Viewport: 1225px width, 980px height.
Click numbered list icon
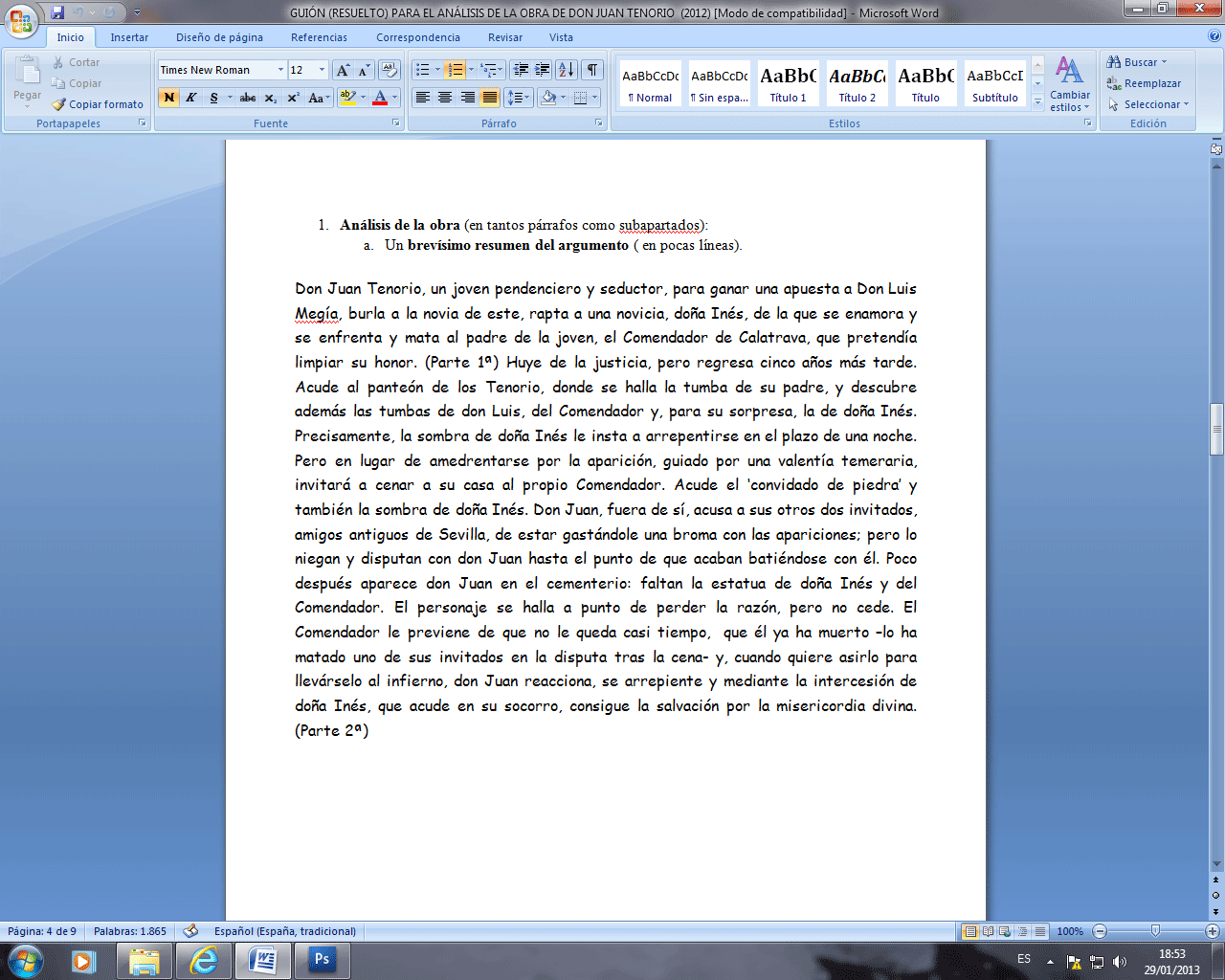point(456,70)
